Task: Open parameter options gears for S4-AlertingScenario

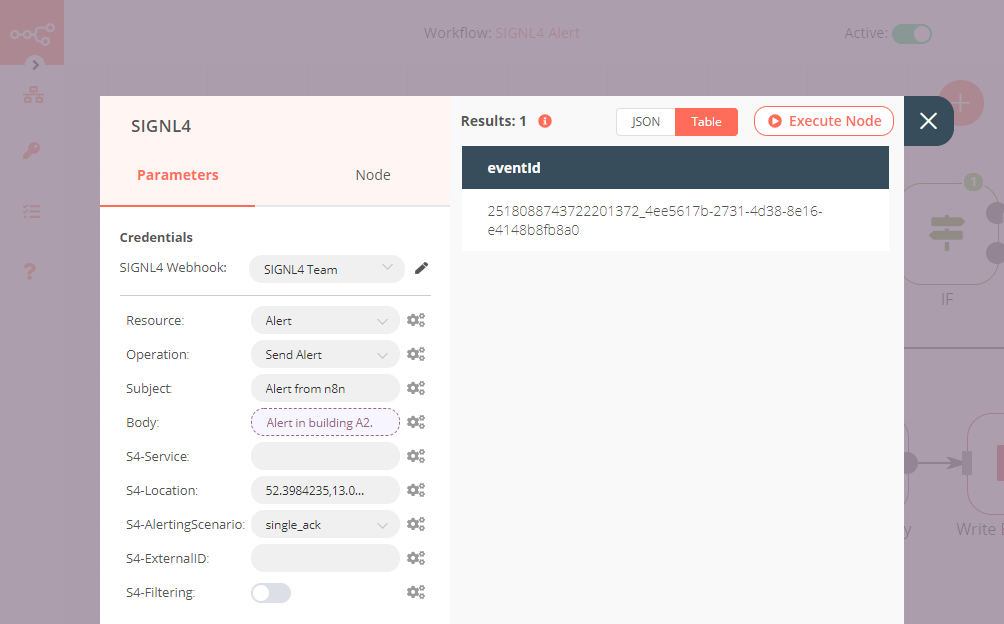Action: (x=416, y=524)
